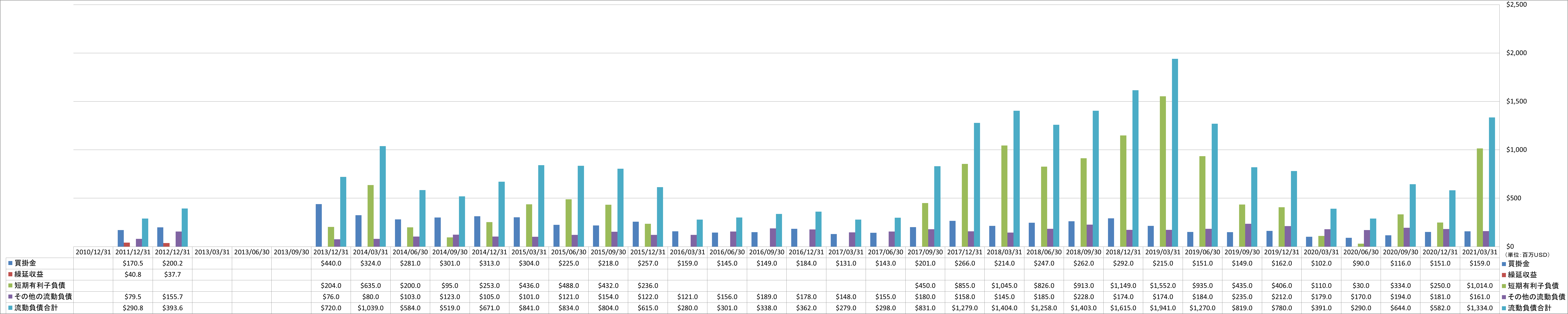
Task: Click the 2016/06/30 date label
Action: (727, 252)
